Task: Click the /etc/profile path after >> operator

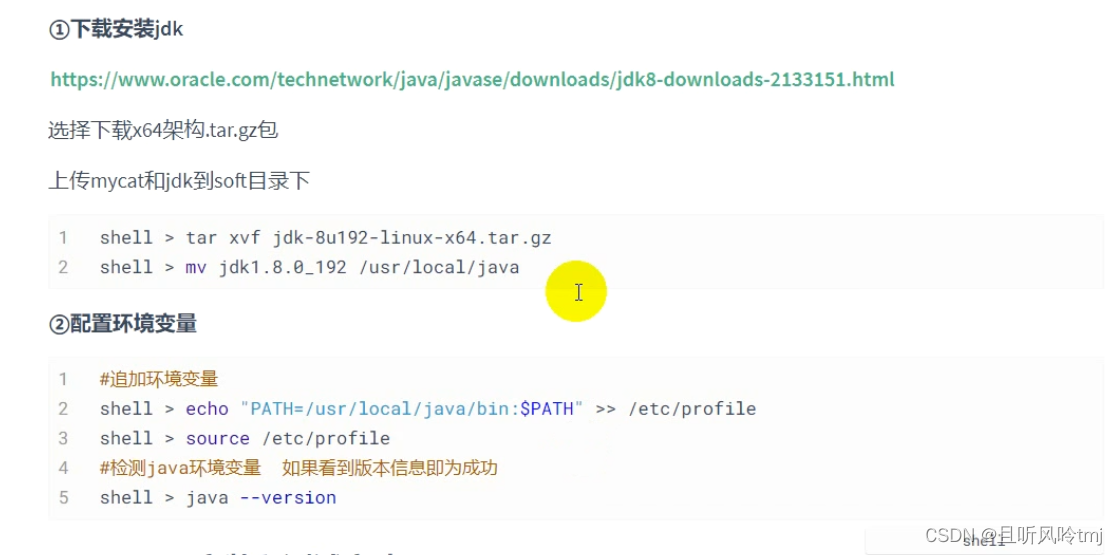Action: point(691,409)
